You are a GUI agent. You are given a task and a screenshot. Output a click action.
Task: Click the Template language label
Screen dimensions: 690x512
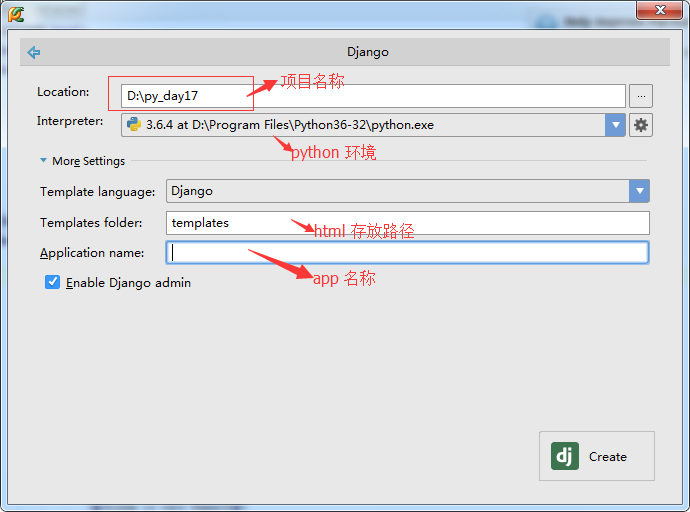point(97,192)
